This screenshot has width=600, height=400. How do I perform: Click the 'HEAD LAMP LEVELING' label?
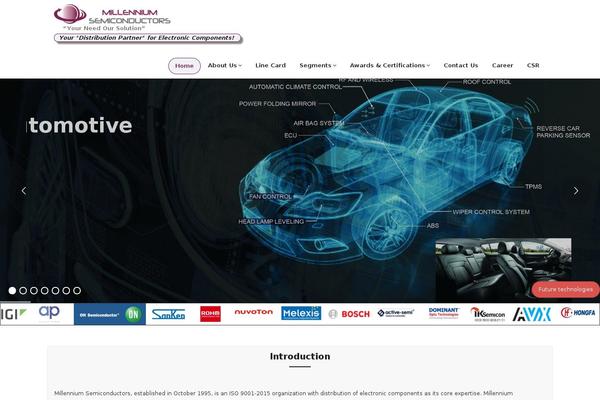[x=271, y=222]
